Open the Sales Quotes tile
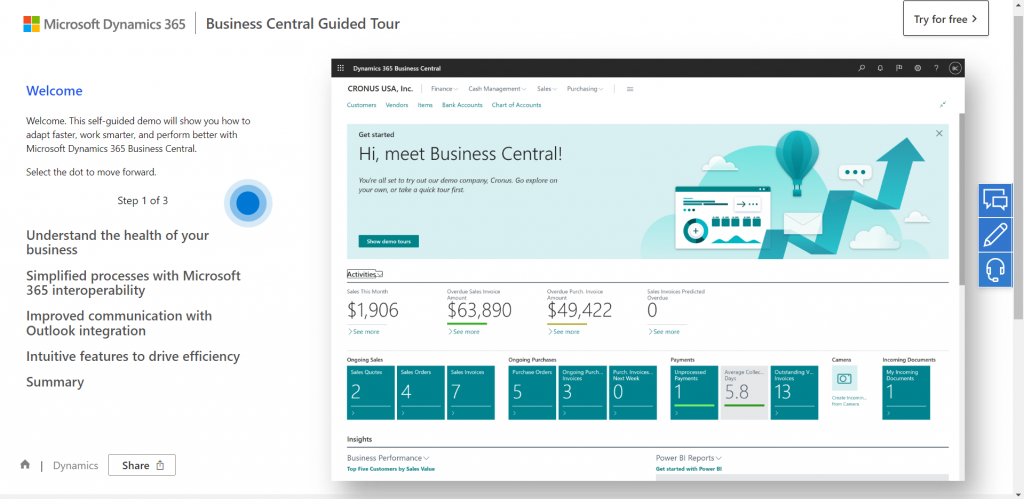Image resolution: width=1024 pixels, height=499 pixels. click(371, 393)
